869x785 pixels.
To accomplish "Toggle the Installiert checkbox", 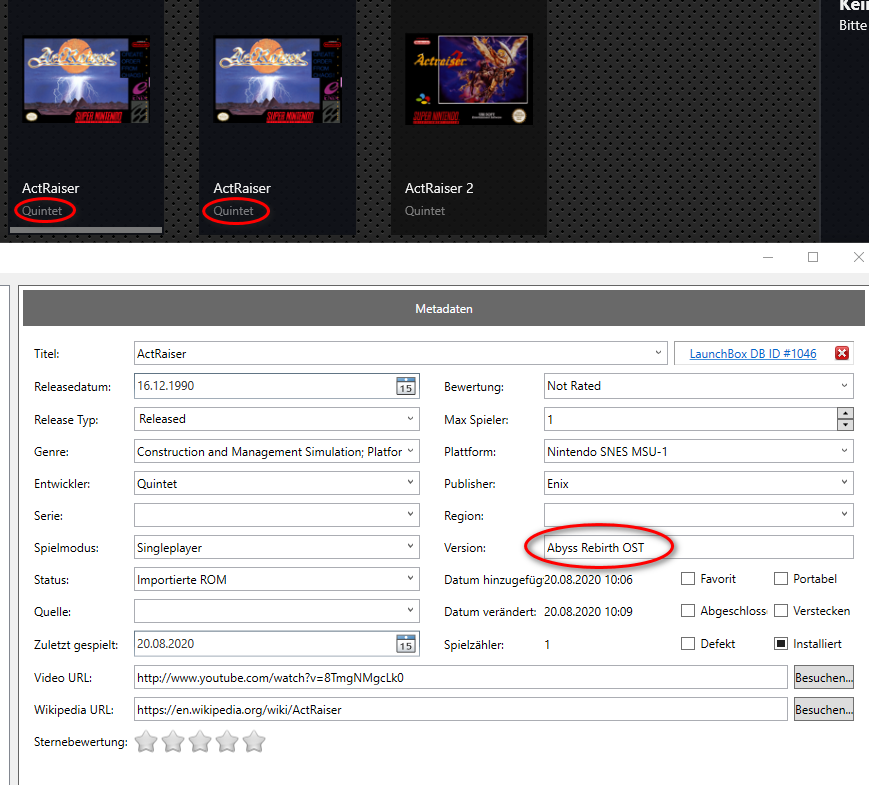I will click(781, 644).
